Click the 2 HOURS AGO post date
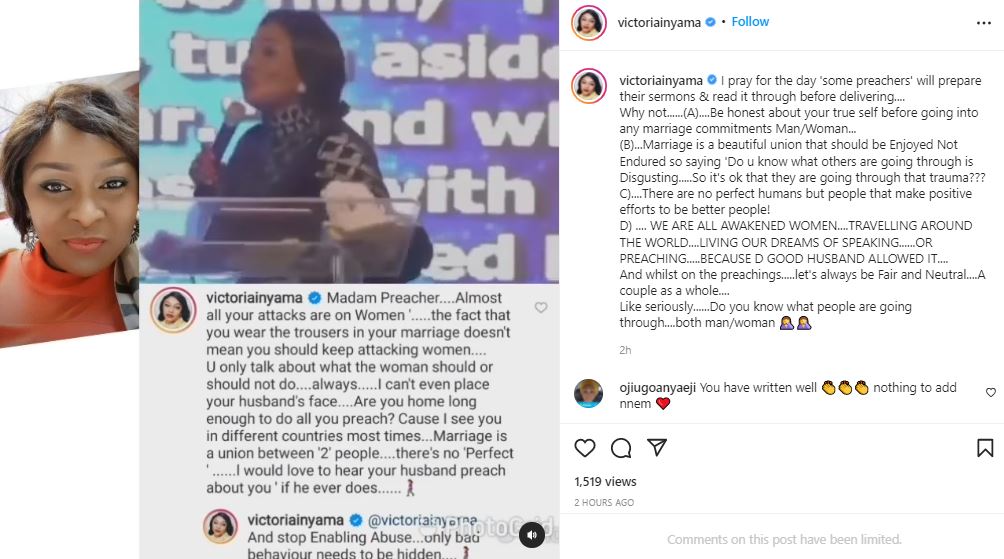 coord(604,503)
